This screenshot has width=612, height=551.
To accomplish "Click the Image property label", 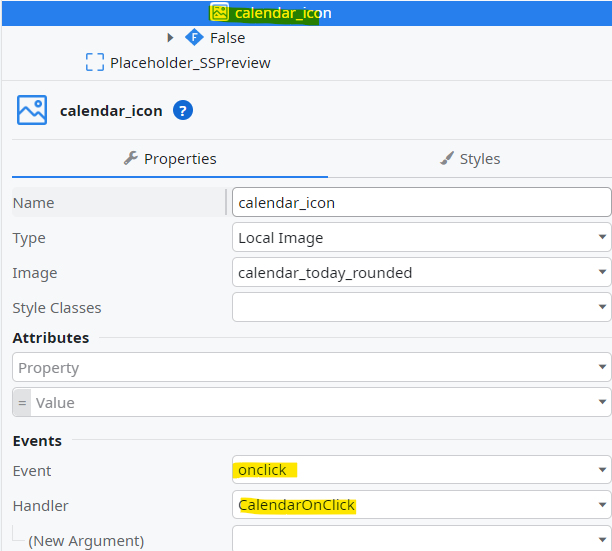I will pos(35,273).
